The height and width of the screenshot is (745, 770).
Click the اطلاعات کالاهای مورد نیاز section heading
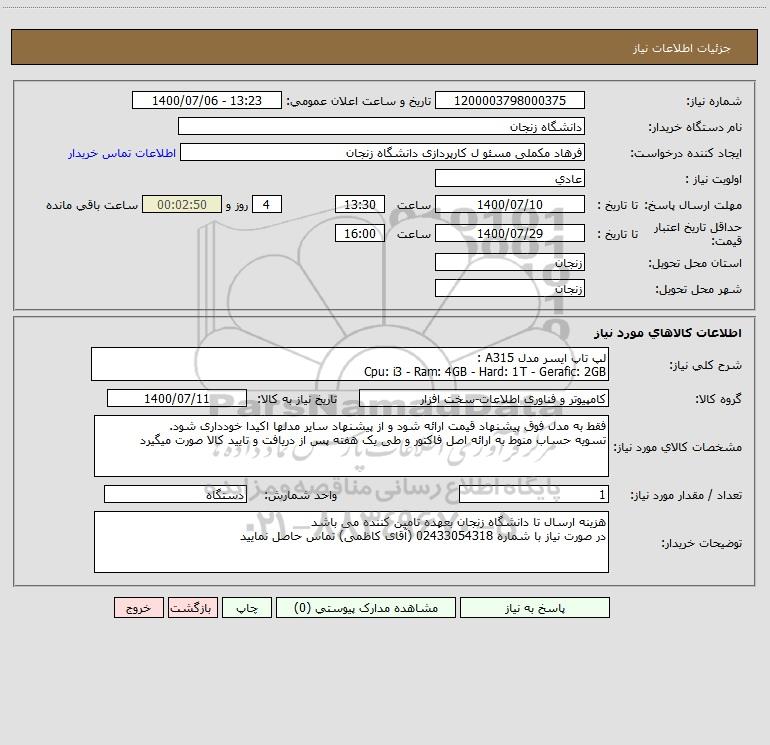pos(668,333)
